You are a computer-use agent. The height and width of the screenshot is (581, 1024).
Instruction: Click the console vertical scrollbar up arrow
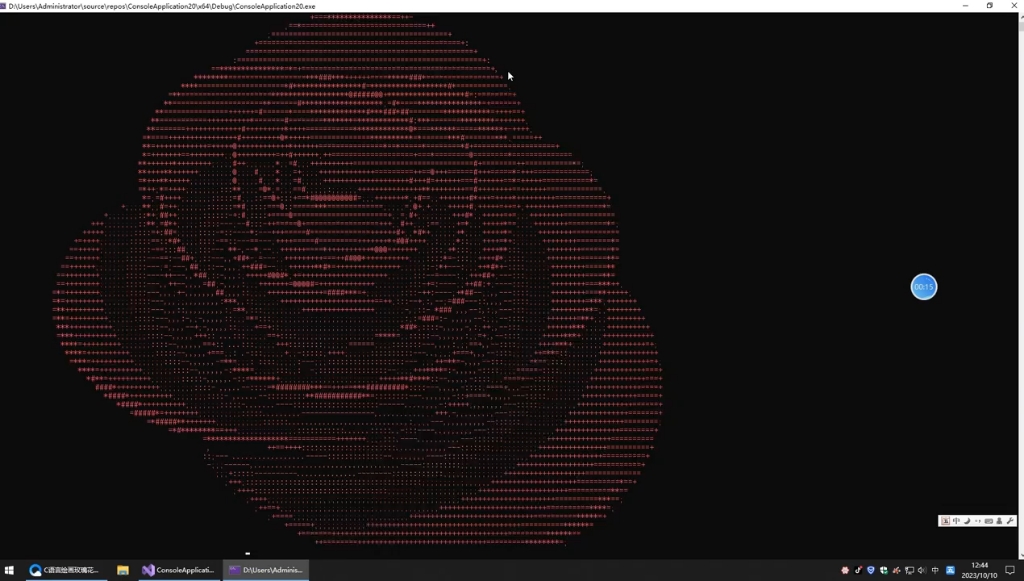coord(1021,17)
